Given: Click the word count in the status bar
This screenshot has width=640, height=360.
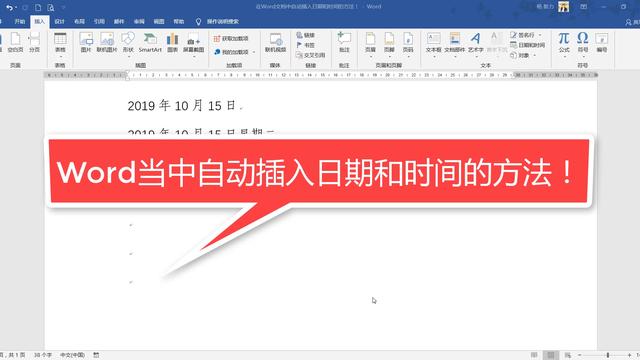Looking at the screenshot, I should pos(43,355).
